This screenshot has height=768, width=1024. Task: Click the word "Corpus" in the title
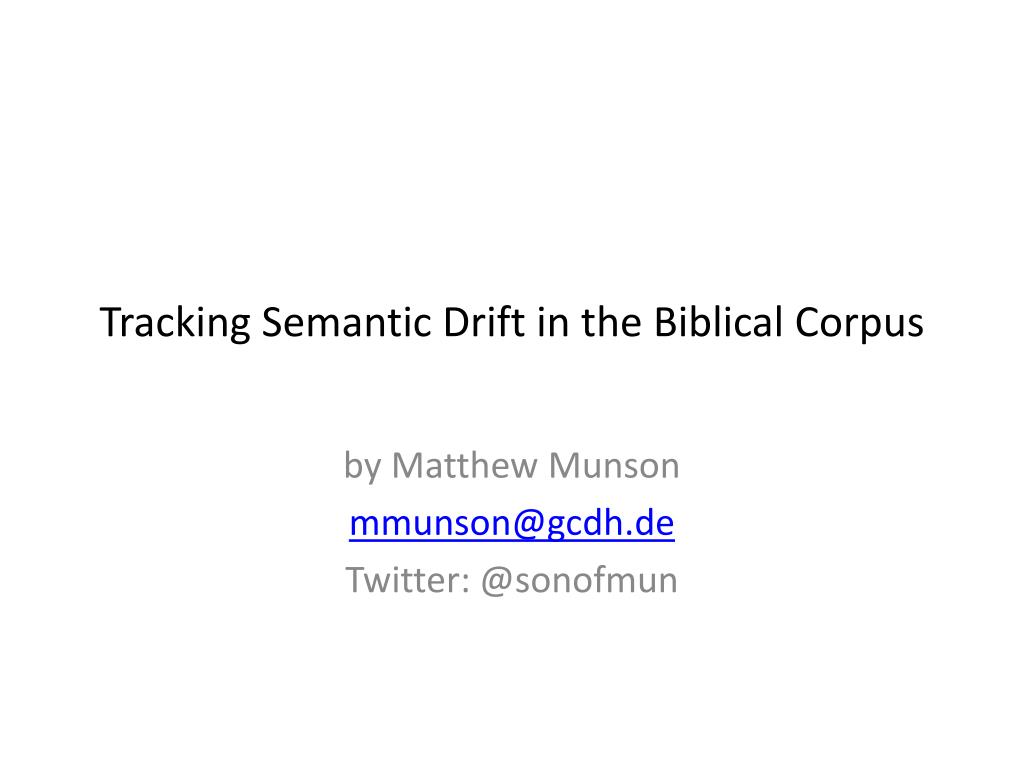tap(859, 323)
